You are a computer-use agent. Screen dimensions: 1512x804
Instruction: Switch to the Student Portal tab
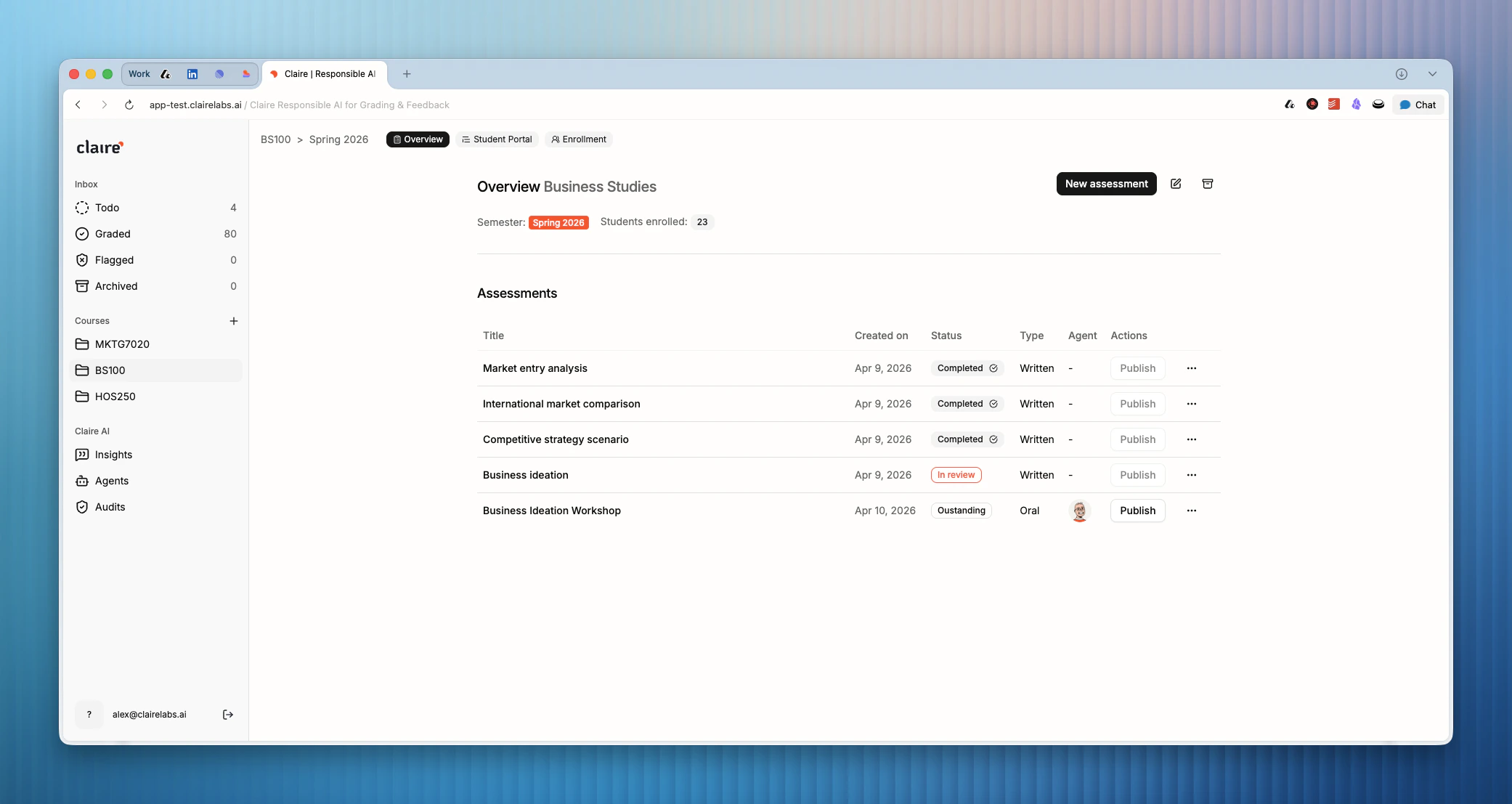pyautogui.click(x=497, y=139)
